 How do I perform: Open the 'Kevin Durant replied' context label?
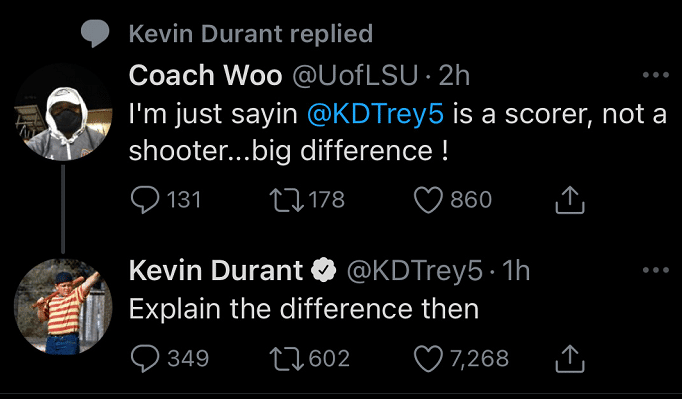tap(251, 34)
